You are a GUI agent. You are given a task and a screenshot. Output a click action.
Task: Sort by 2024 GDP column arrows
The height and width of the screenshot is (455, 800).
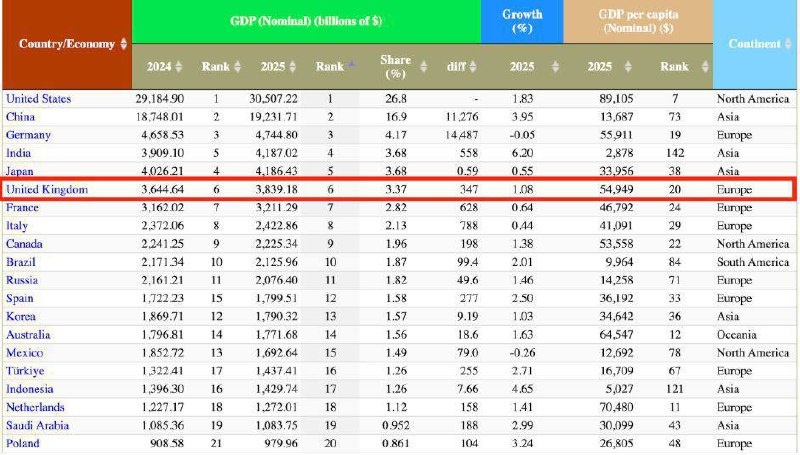click(179, 67)
